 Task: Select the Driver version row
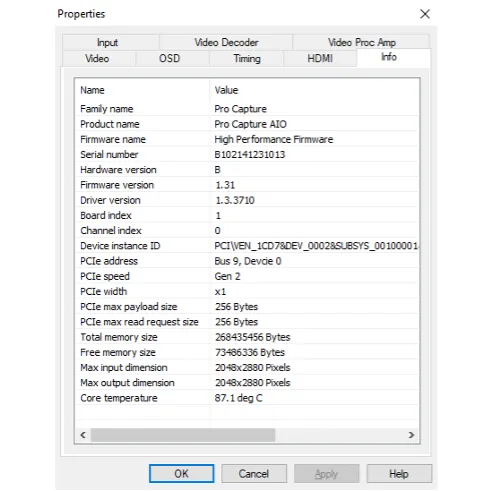[247, 200]
